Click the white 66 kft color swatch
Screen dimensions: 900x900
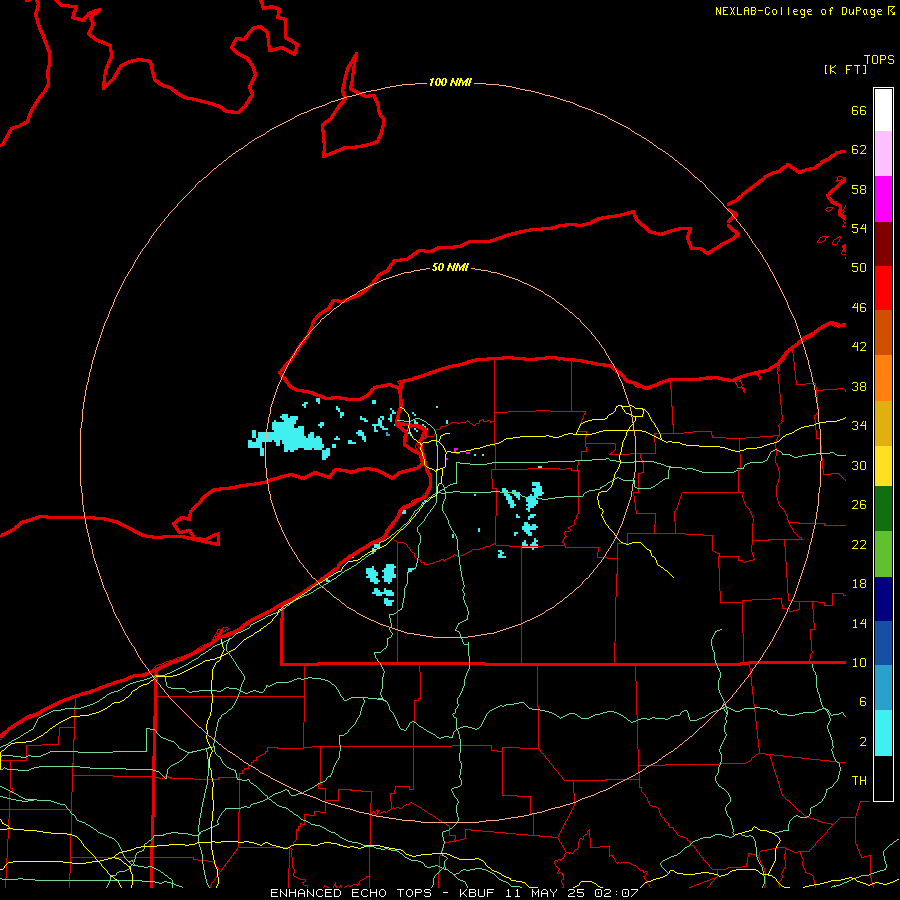click(x=883, y=110)
